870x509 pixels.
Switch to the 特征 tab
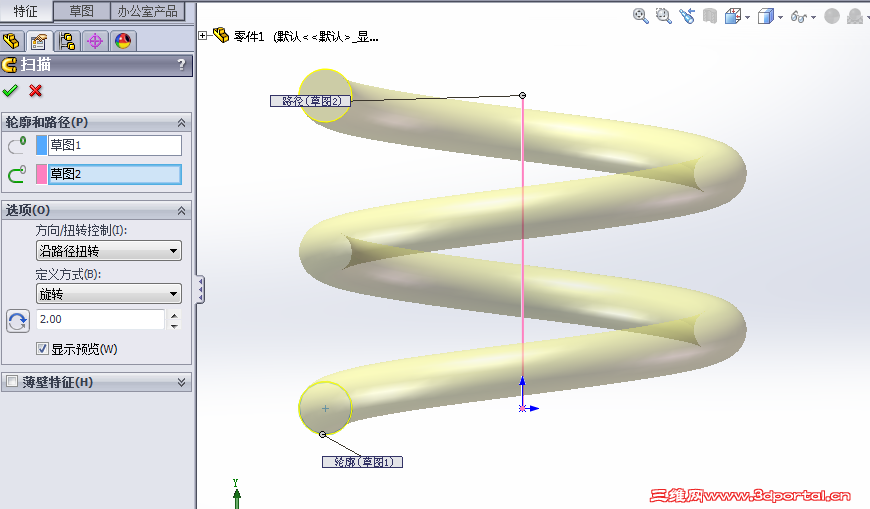pos(26,11)
